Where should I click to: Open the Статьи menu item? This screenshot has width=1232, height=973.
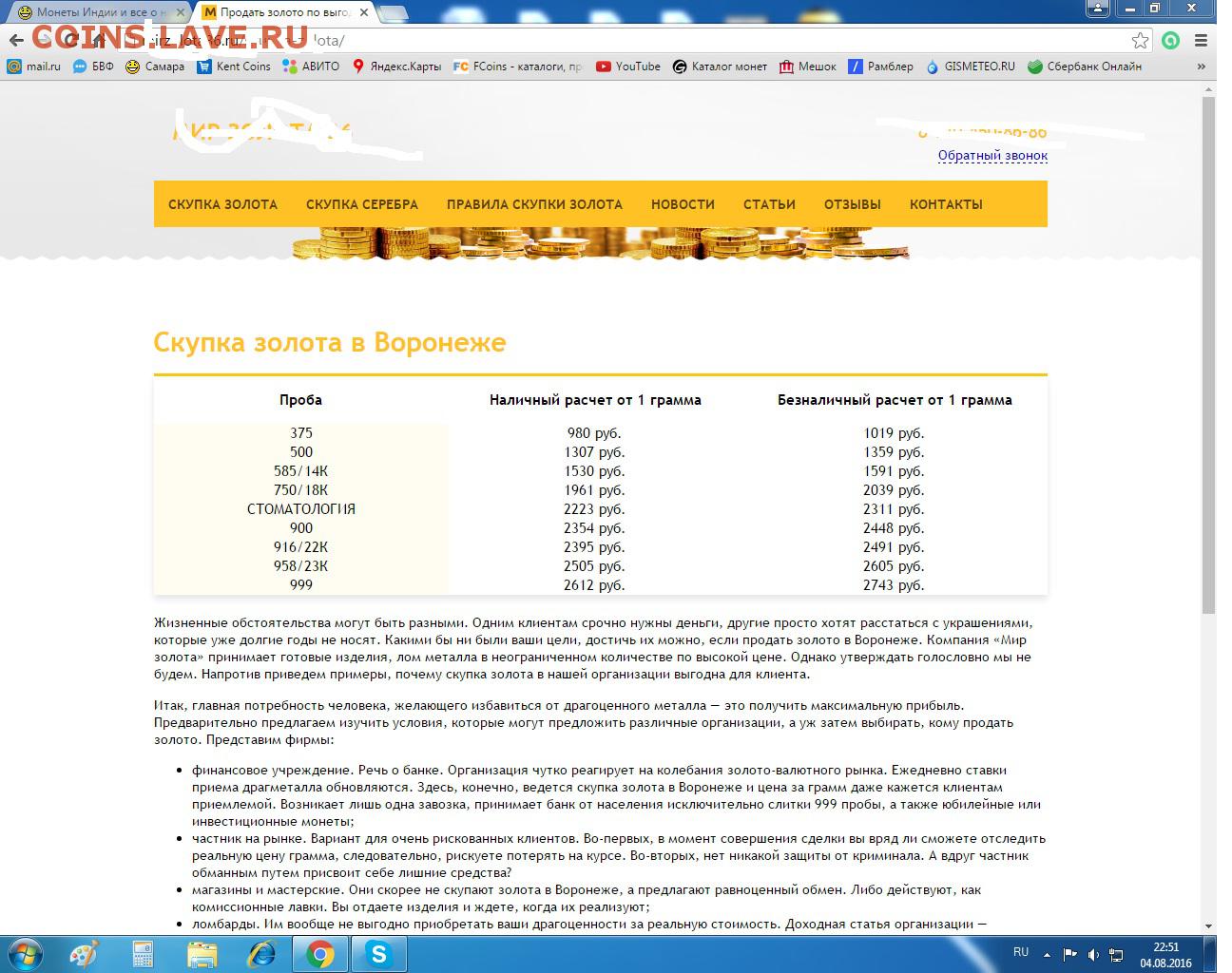tap(769, 204)
